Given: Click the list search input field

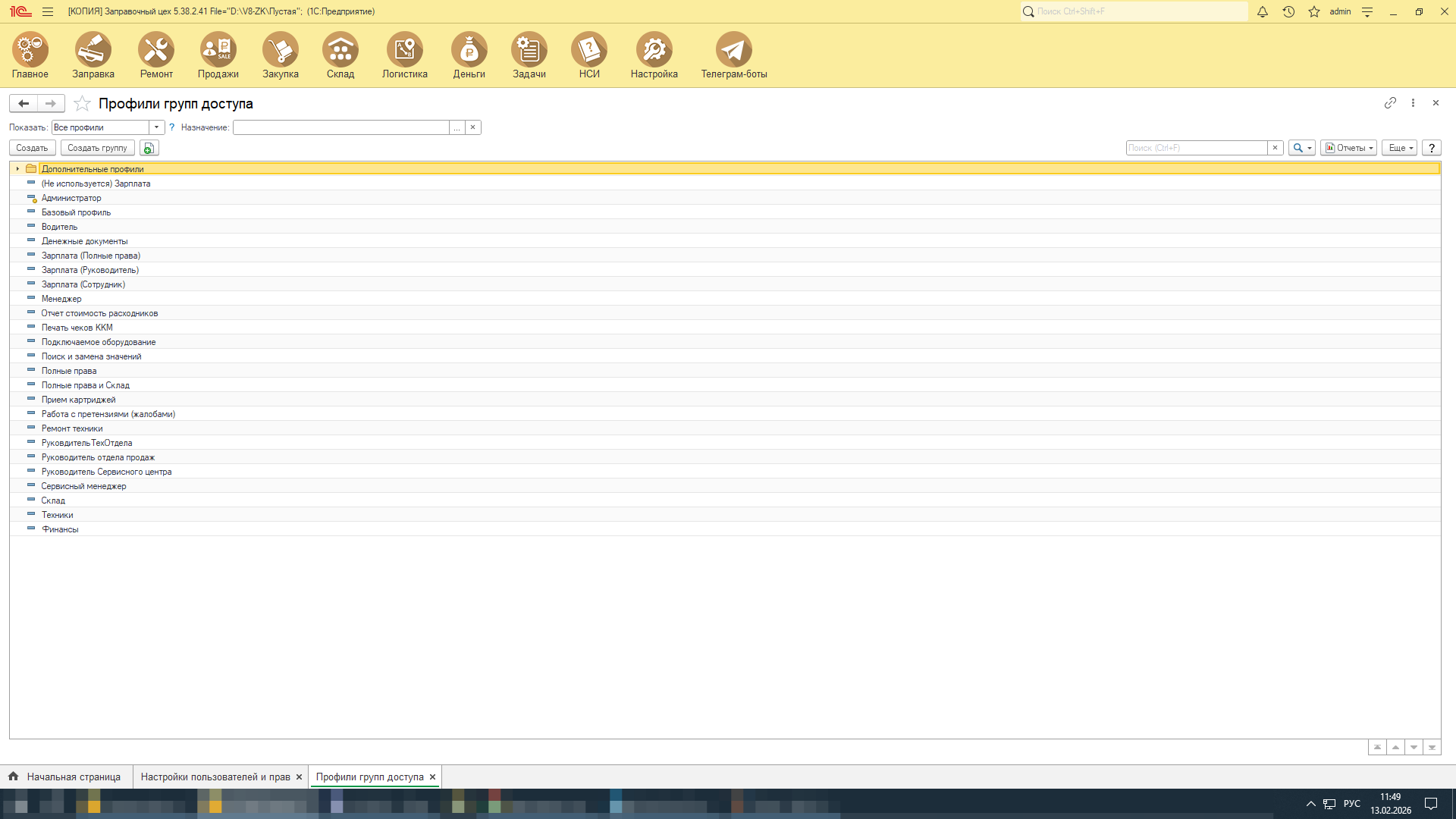Looking at the screenshot, I should (x=1196, y=148).
